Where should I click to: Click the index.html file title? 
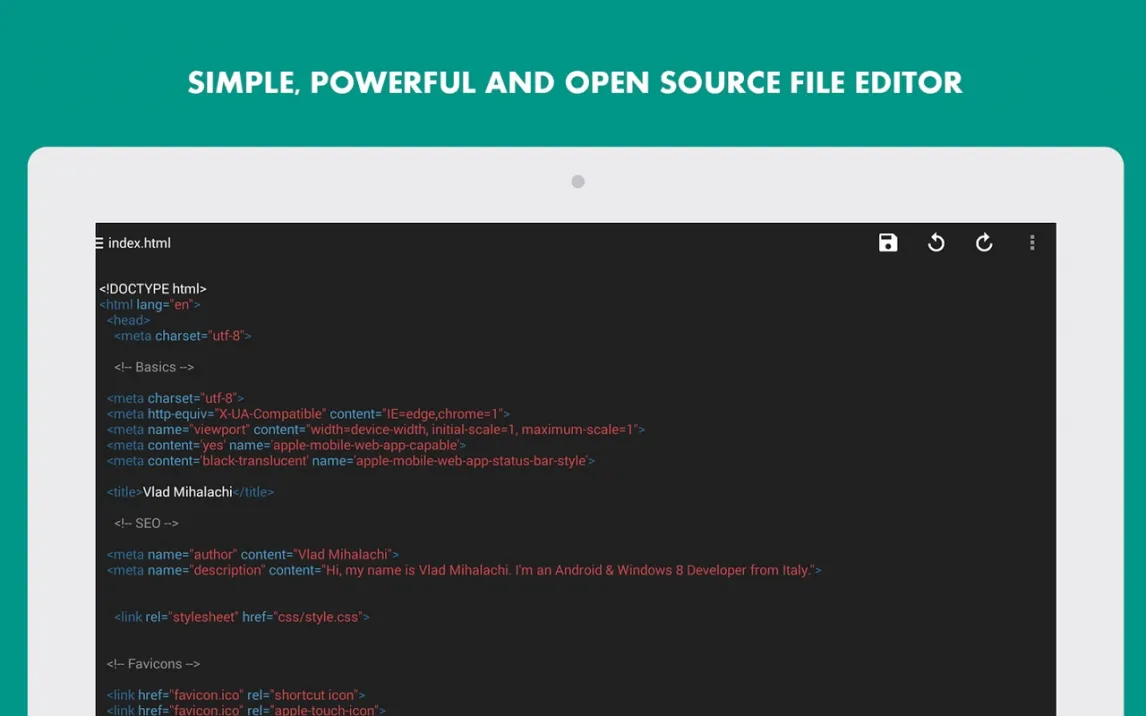click(x=140, y=243)
